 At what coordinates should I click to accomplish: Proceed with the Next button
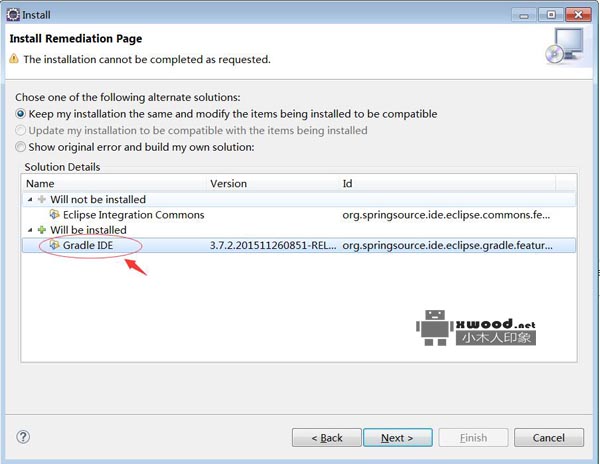point(398,438)
